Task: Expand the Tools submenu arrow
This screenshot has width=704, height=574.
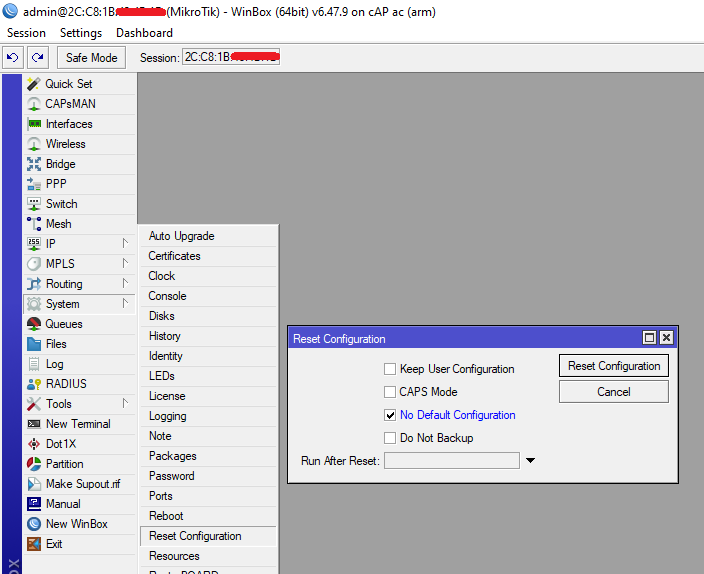Action: pyautogui.click(x=125, y=403)
